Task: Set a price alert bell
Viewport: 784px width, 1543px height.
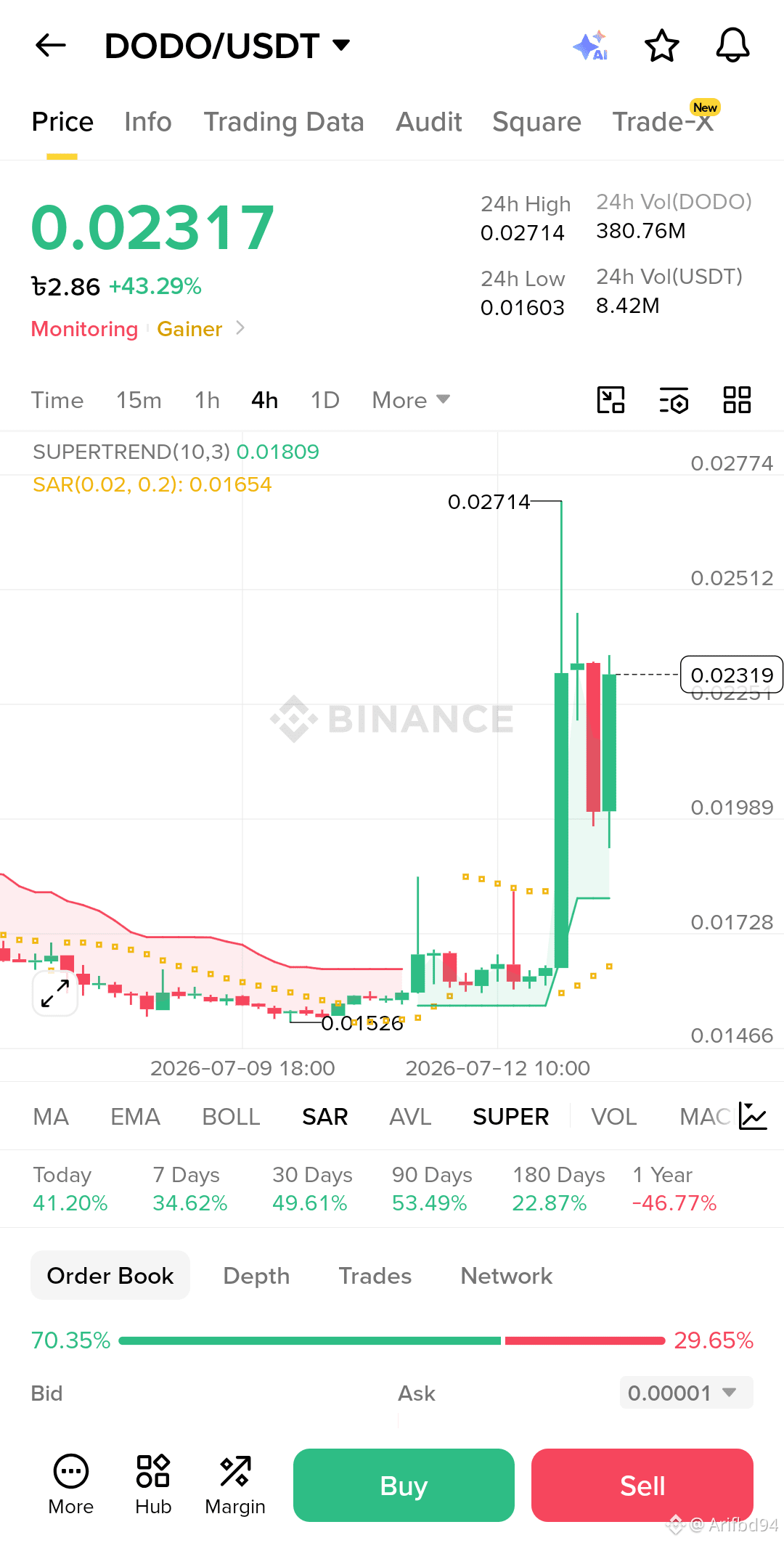Action: 733,46
